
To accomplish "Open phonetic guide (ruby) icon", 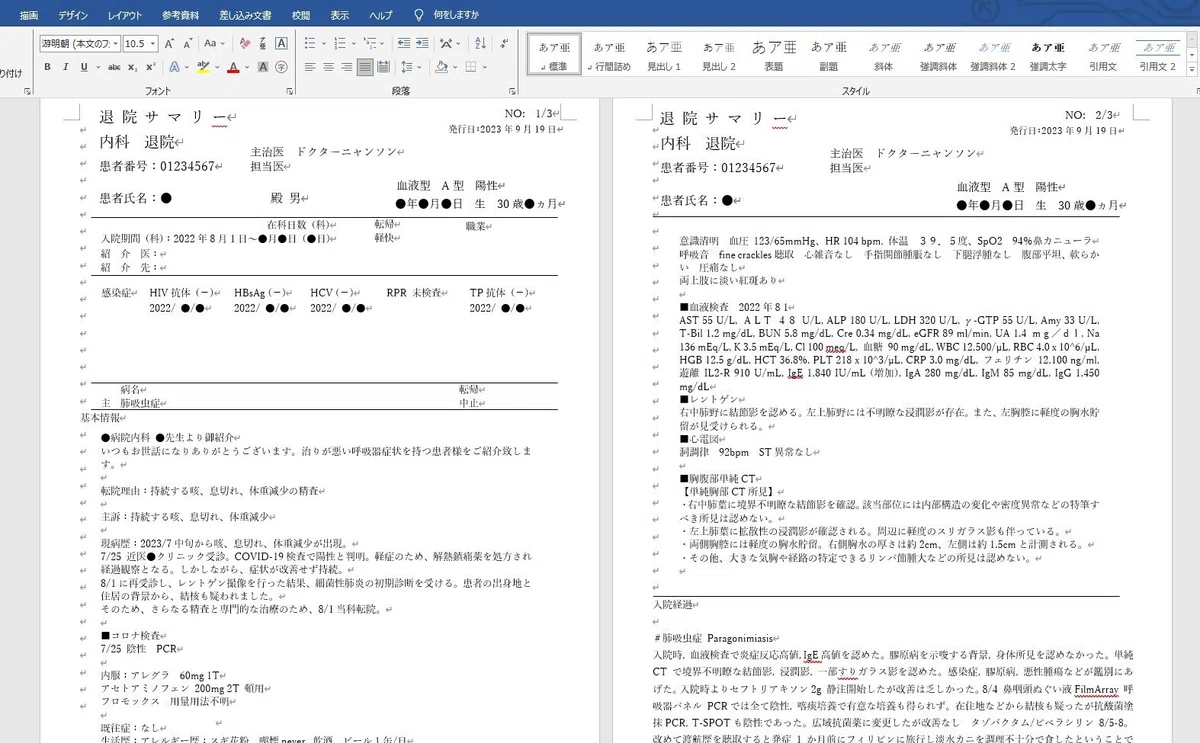I will [x=263, y=44].
